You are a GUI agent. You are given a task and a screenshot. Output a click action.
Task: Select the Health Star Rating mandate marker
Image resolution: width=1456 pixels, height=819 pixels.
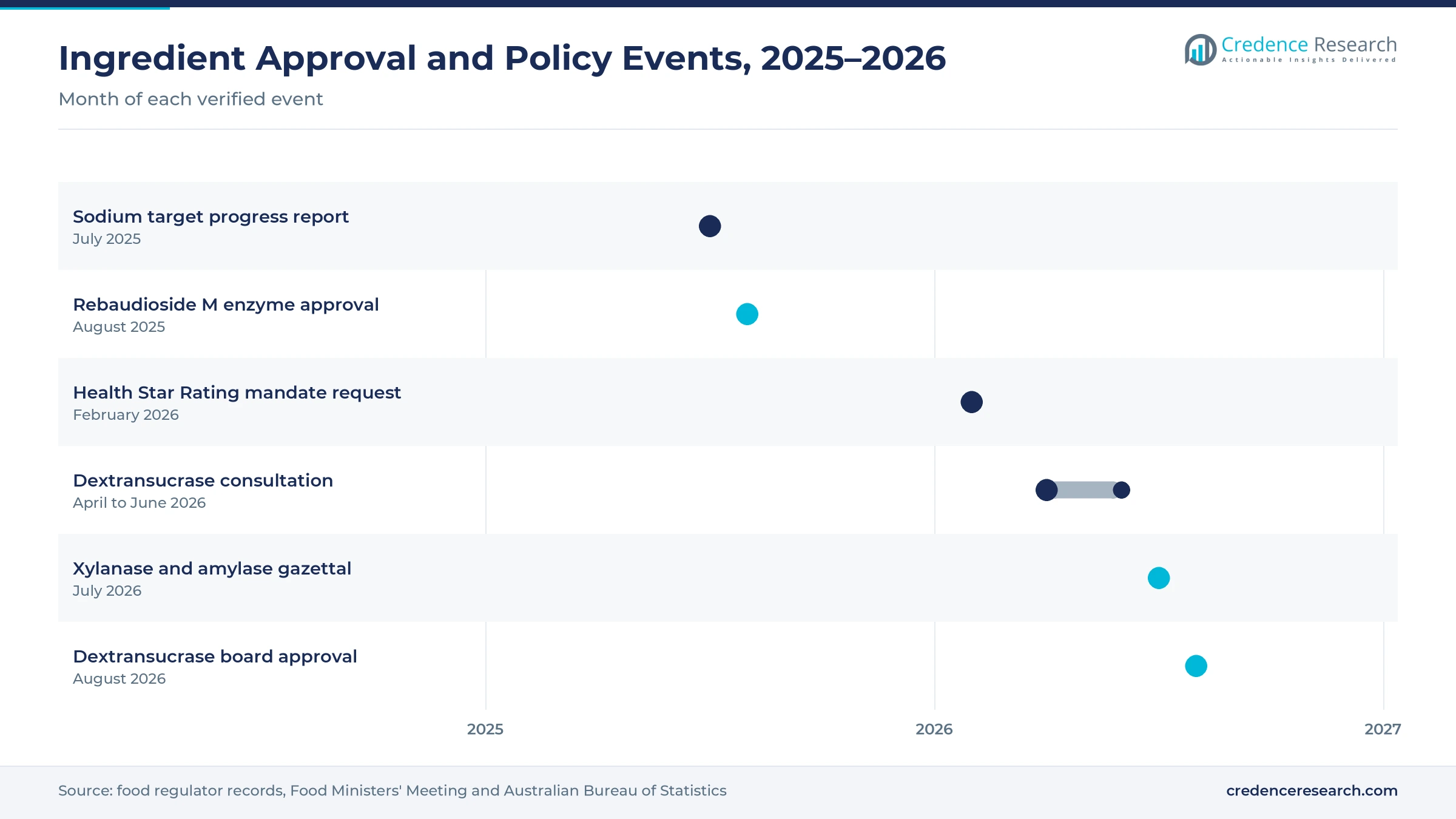coord(971,402)
